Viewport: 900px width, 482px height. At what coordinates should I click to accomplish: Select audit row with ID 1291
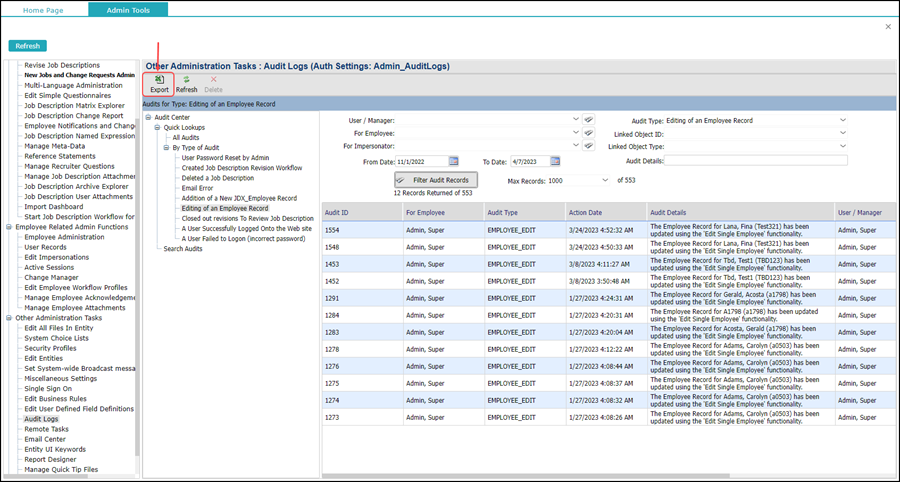[611, 298]
